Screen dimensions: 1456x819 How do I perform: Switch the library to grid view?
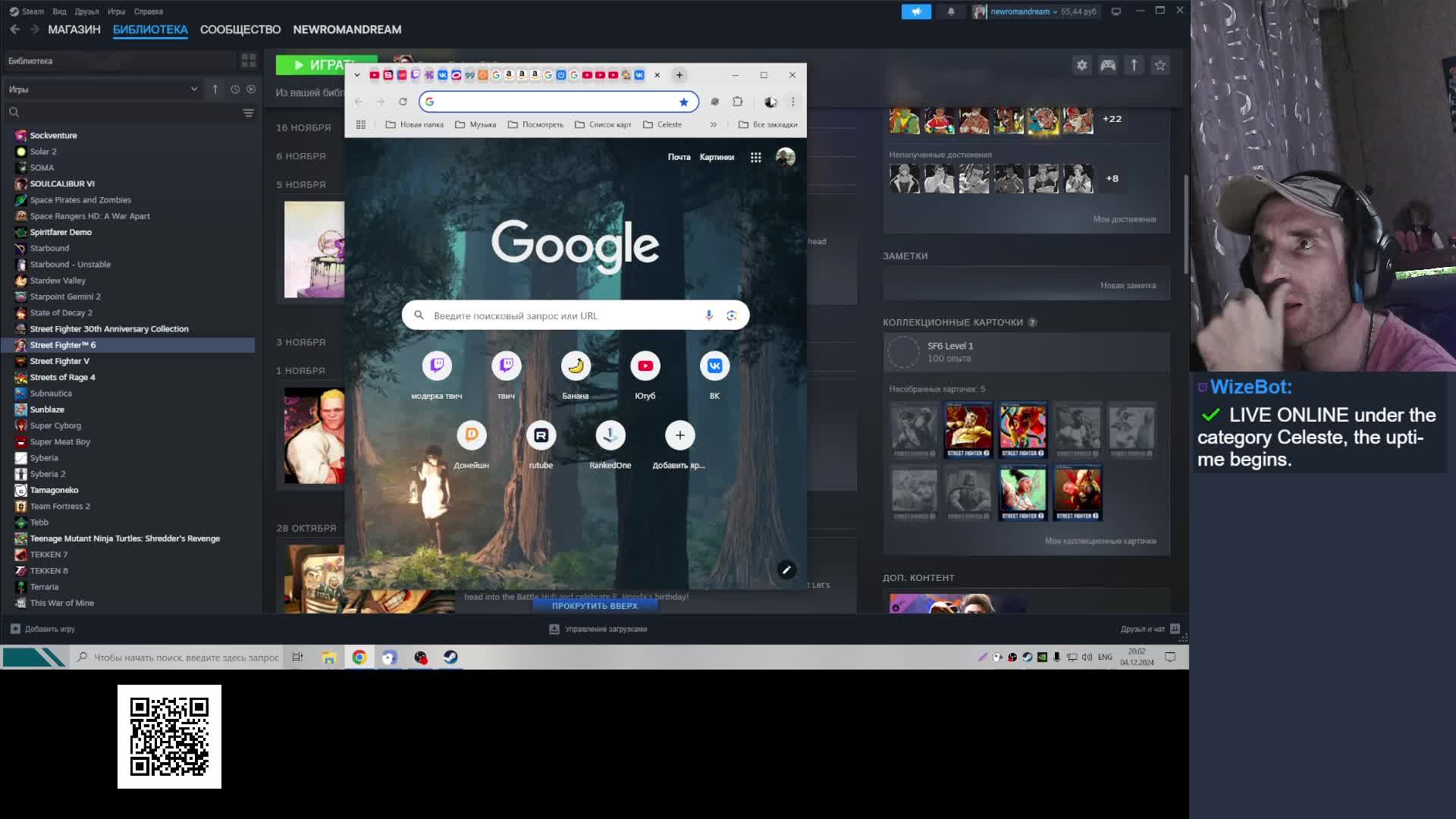(x=248, y=61)
